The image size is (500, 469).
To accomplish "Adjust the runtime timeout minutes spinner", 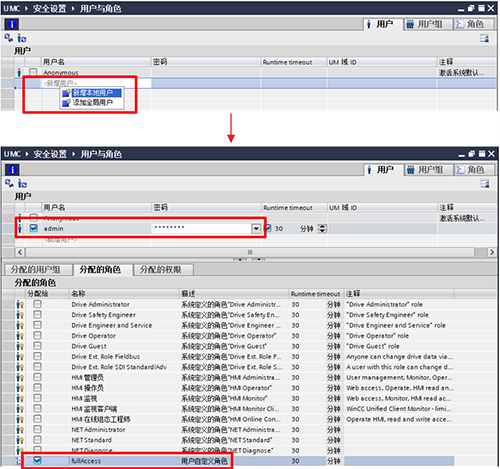I will [x=322, y=229].
